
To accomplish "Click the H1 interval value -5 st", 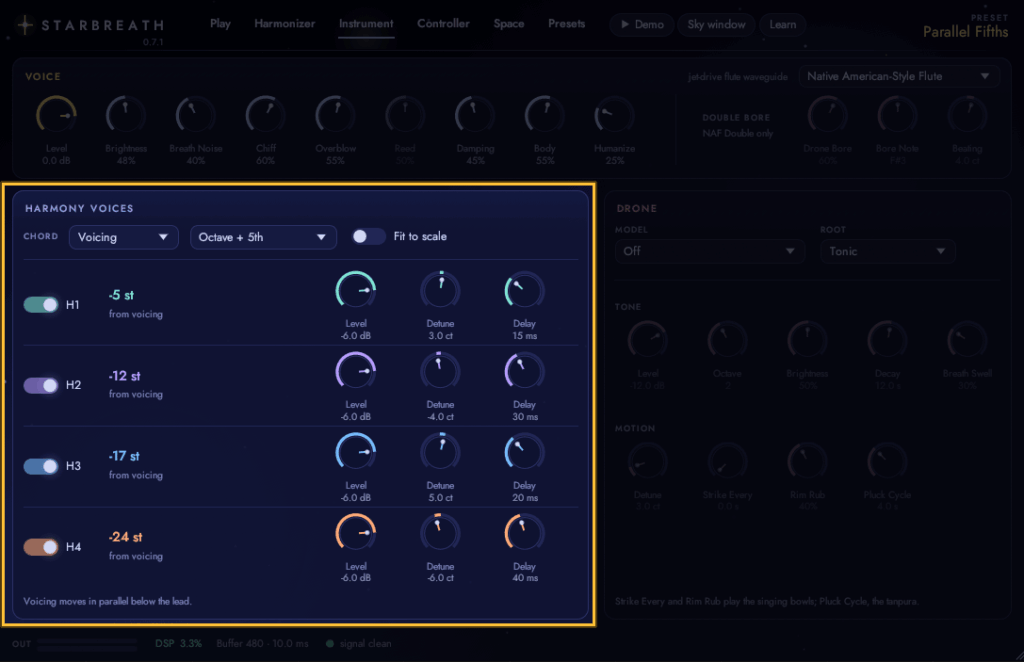I will pos(121,295).
